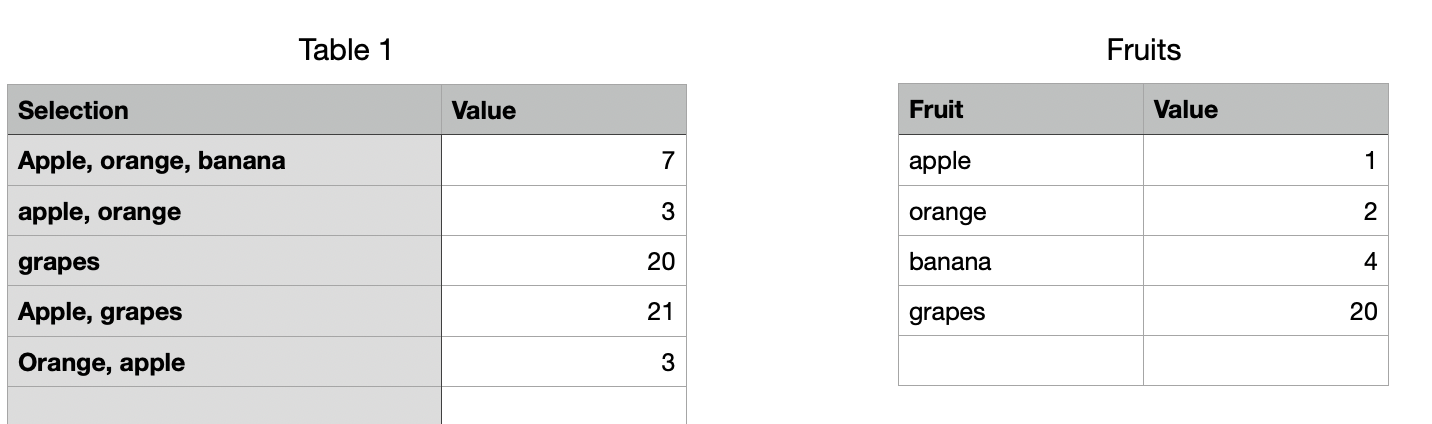This screenshot has height=424, width=1432.
Task: Select the Fruit column header in Fruits table
Action: click(x=1020, y=109)
